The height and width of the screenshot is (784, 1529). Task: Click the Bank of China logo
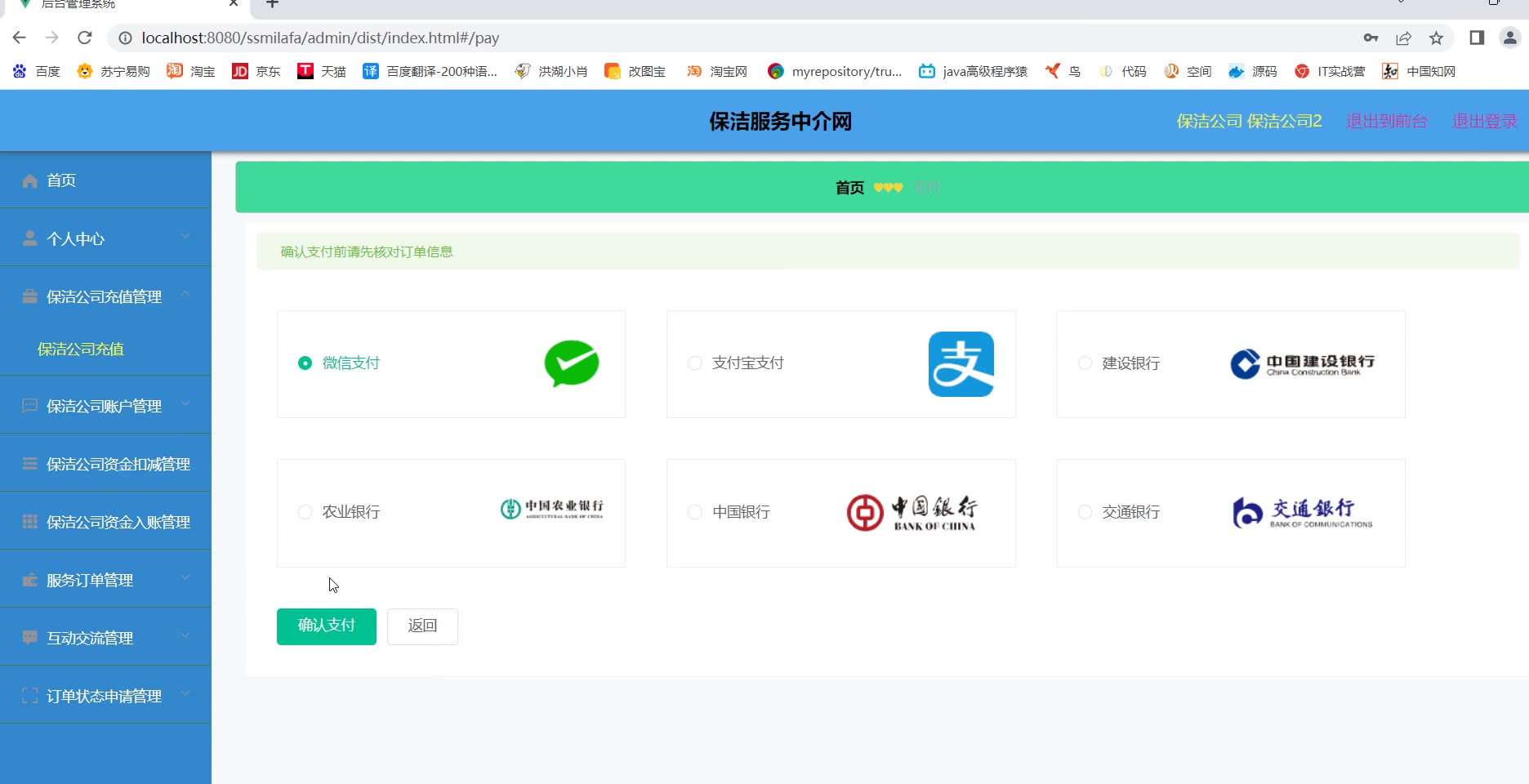[912, 513]
